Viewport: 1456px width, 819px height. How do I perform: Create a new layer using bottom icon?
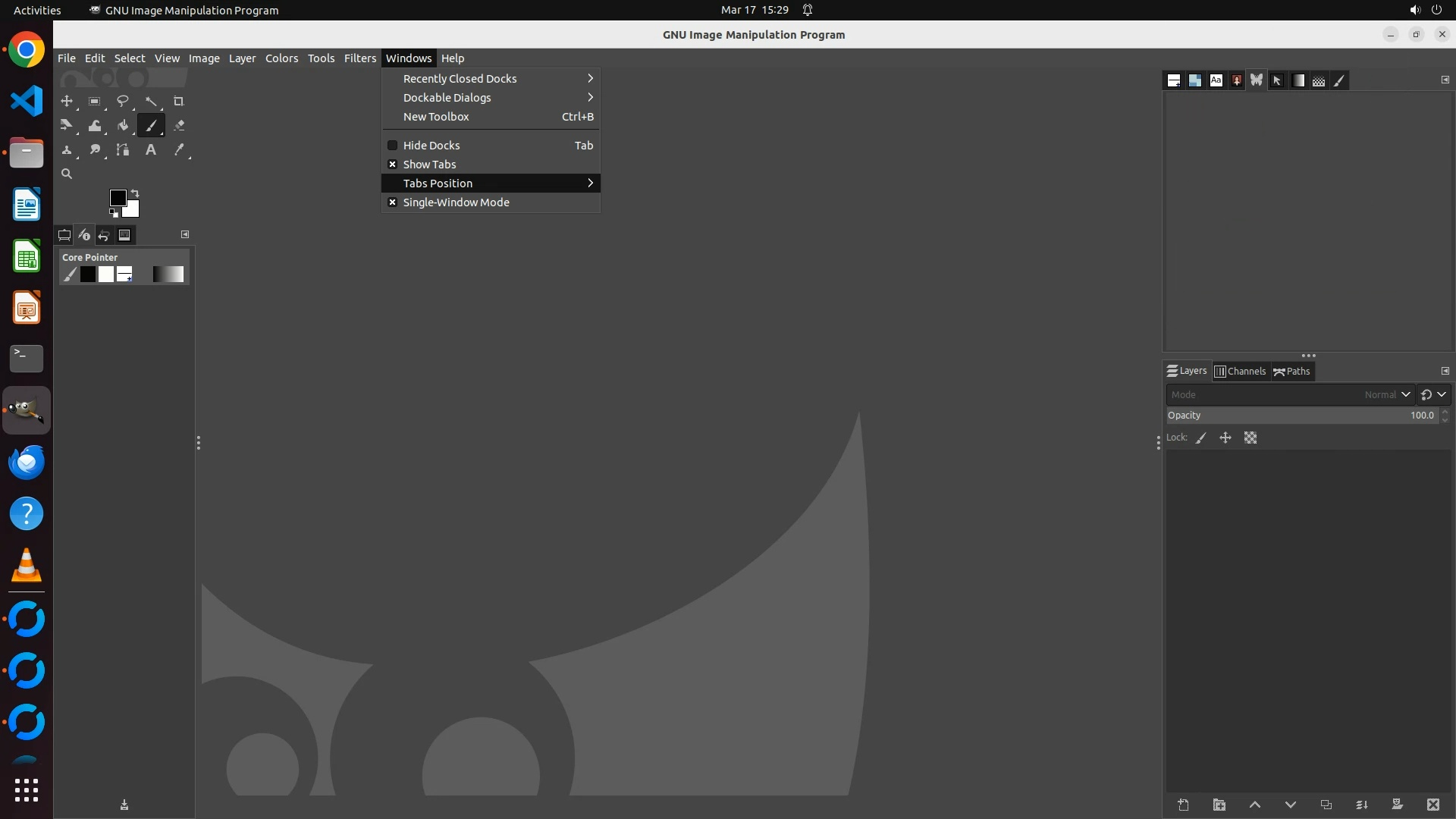(1183, 805)
